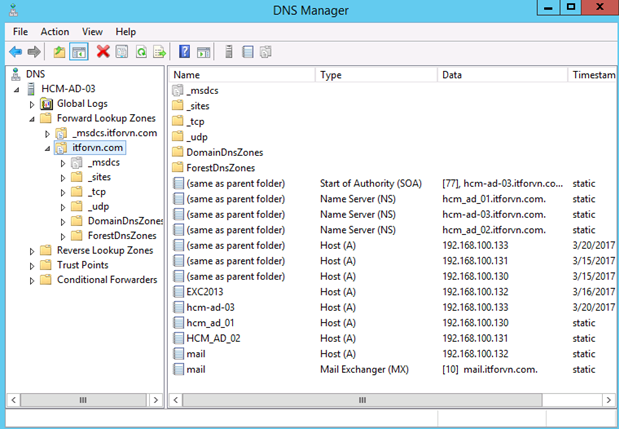Screen dimensions: 619x429
Task: Expand the Reverse Lookup Zones node
Action: pos(32,250)
